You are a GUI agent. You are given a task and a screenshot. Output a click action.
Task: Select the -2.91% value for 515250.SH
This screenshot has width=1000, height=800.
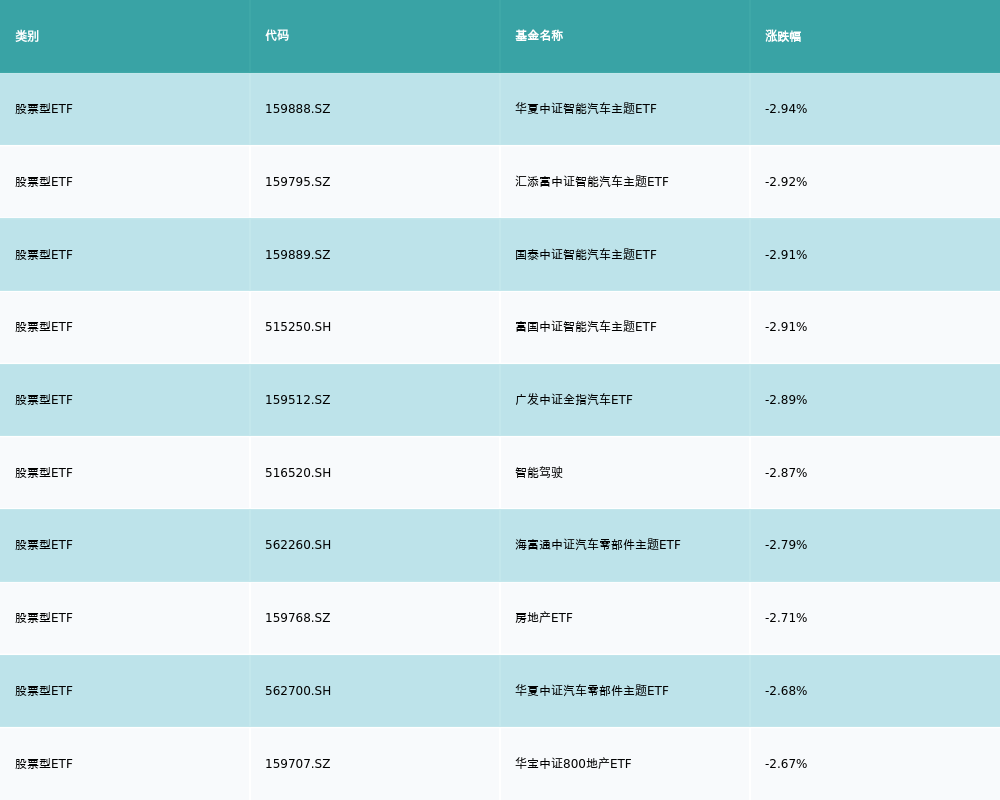786,327
